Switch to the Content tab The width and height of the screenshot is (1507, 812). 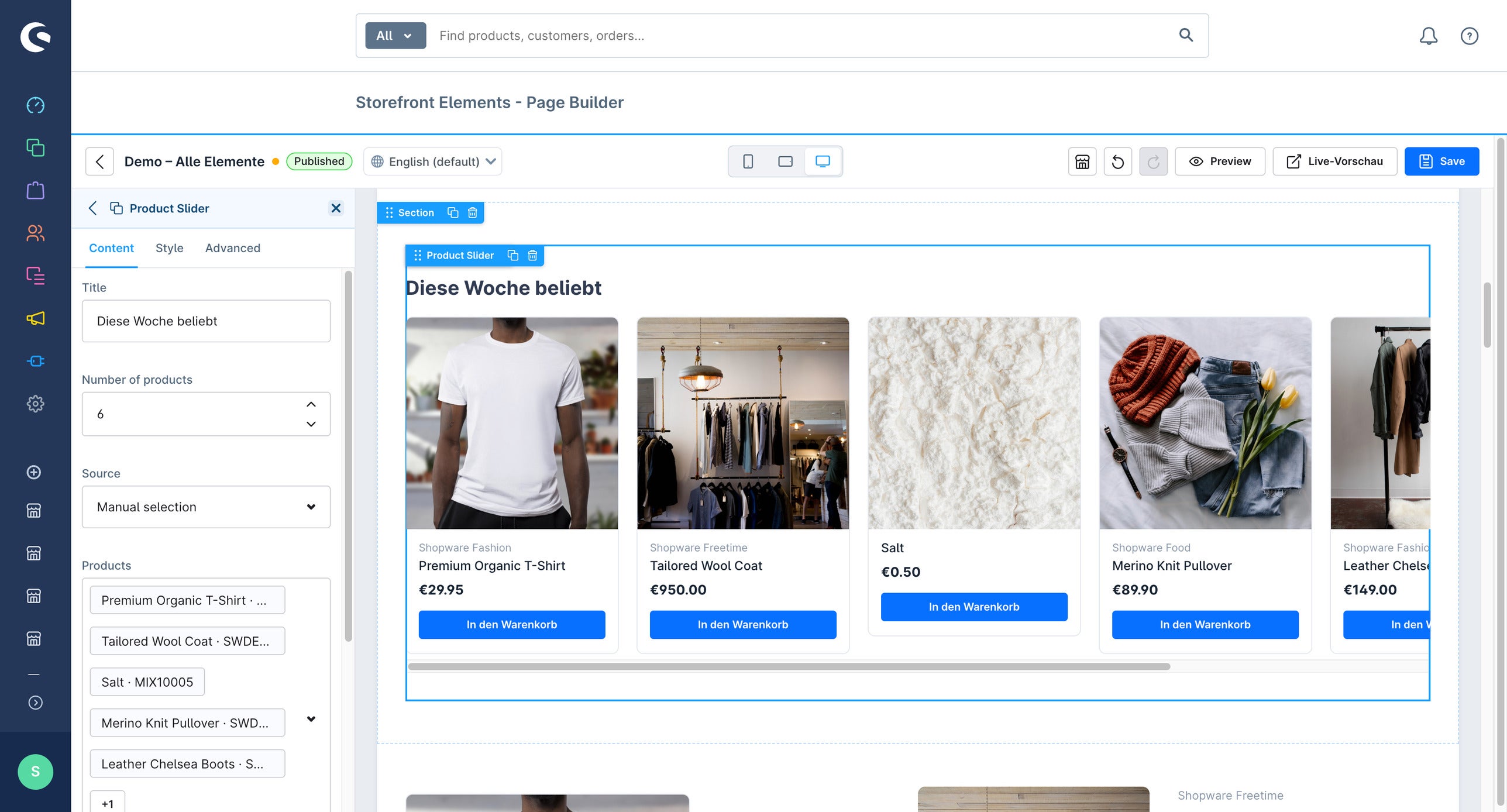(x=111, y=248)
